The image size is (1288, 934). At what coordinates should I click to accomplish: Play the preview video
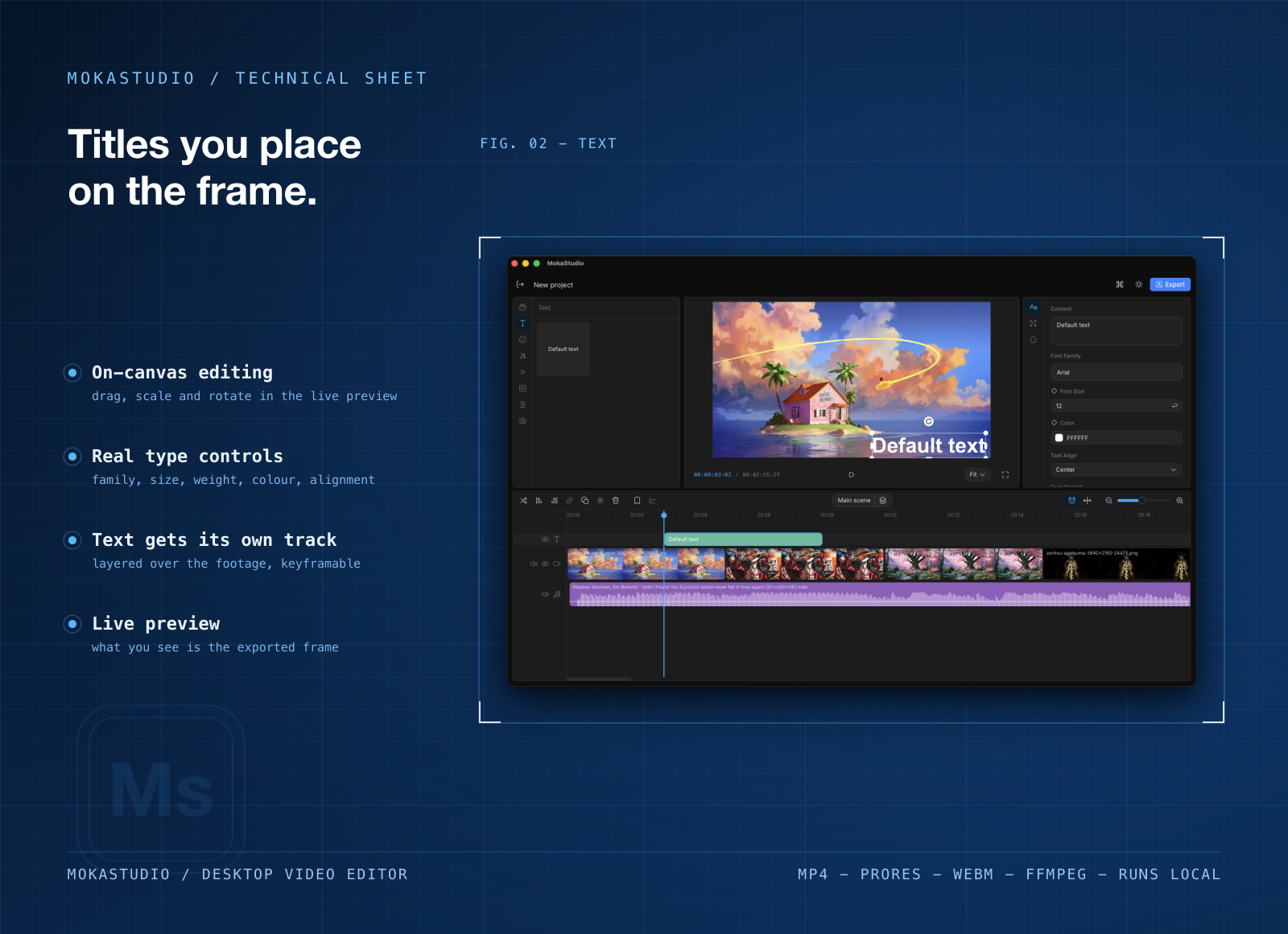point(851,474)
